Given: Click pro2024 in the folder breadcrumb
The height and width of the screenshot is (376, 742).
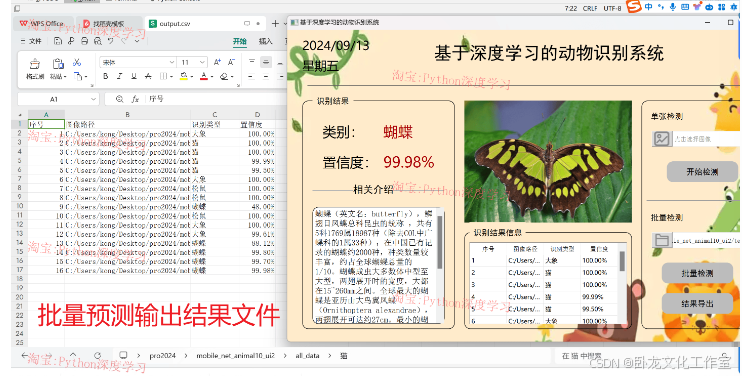Looking at the screenshot, I should (x=162, y=355).
